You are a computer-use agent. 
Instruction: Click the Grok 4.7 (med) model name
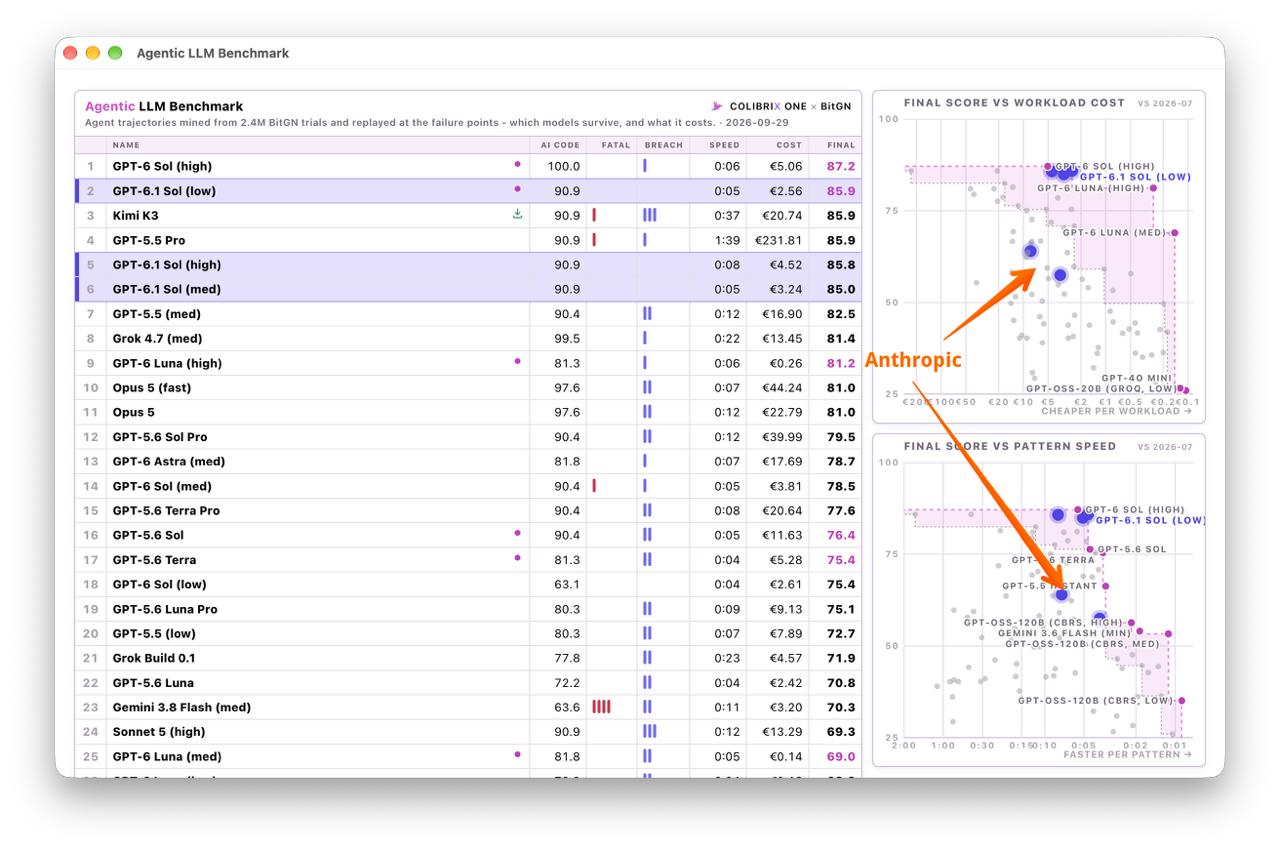[157, 339]
